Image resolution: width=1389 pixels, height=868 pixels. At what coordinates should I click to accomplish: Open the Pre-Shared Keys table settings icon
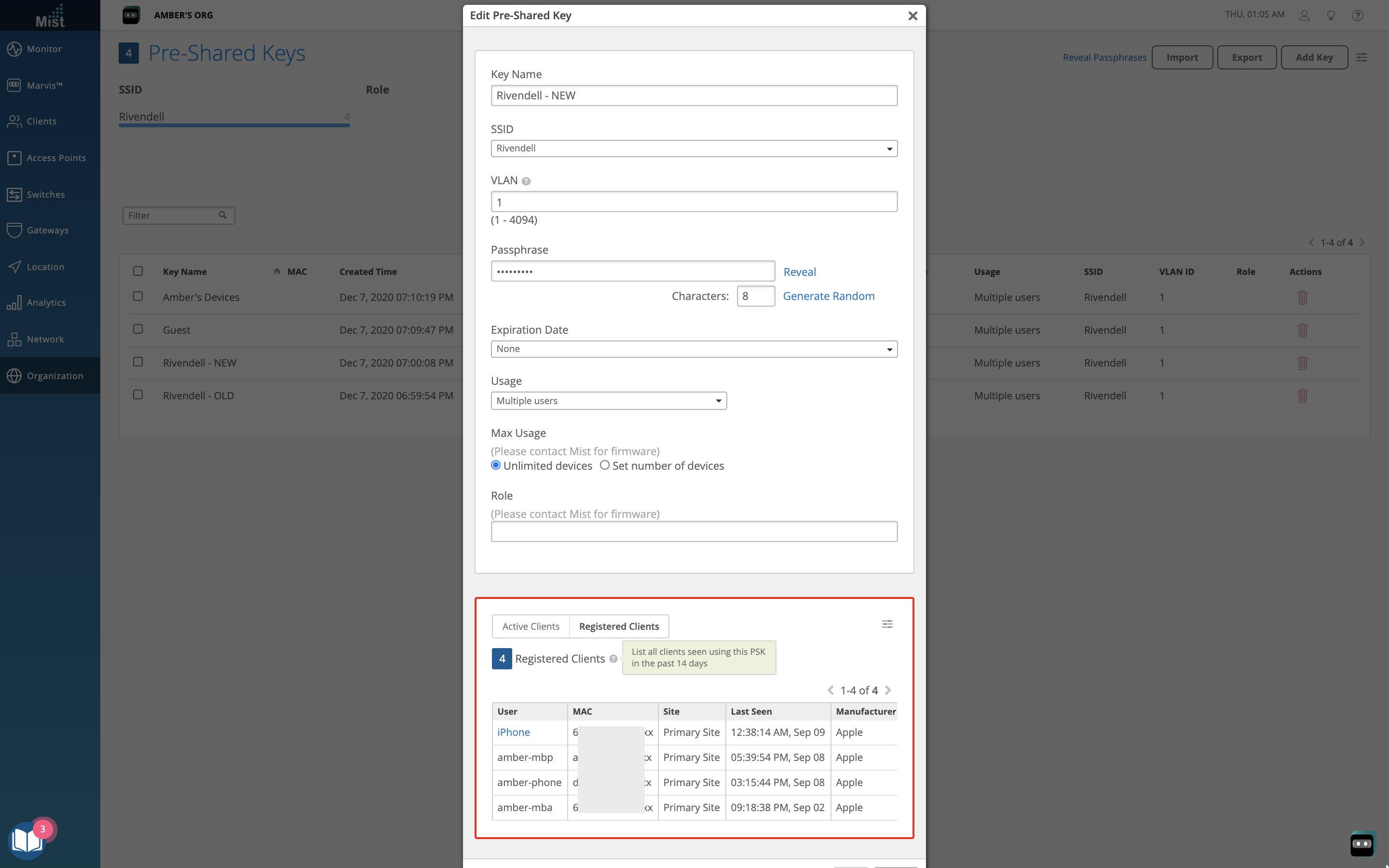coord(1361,57)
